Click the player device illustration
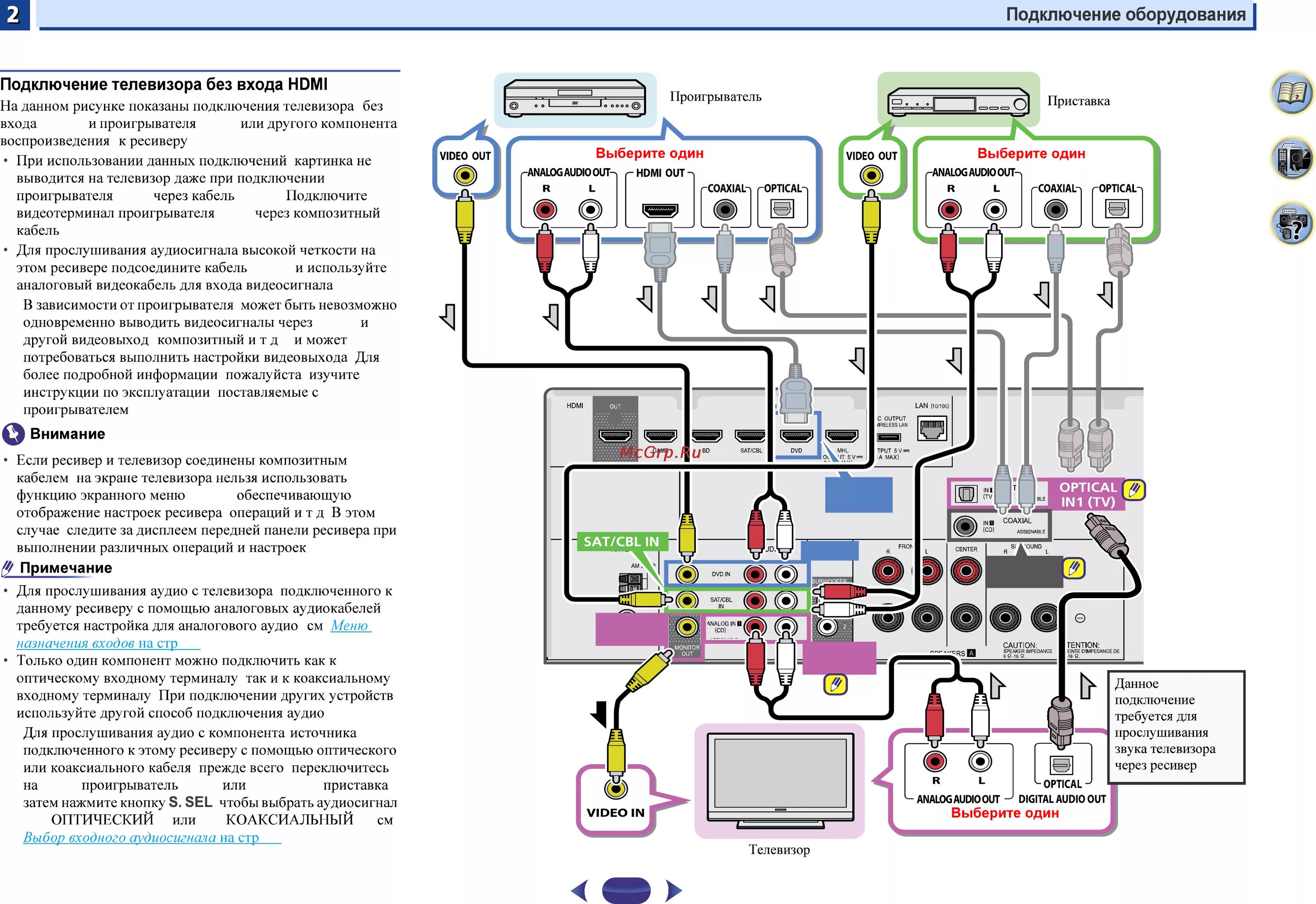The width and height of the screenshot is (1316, 904). click(x=575, y=99)
